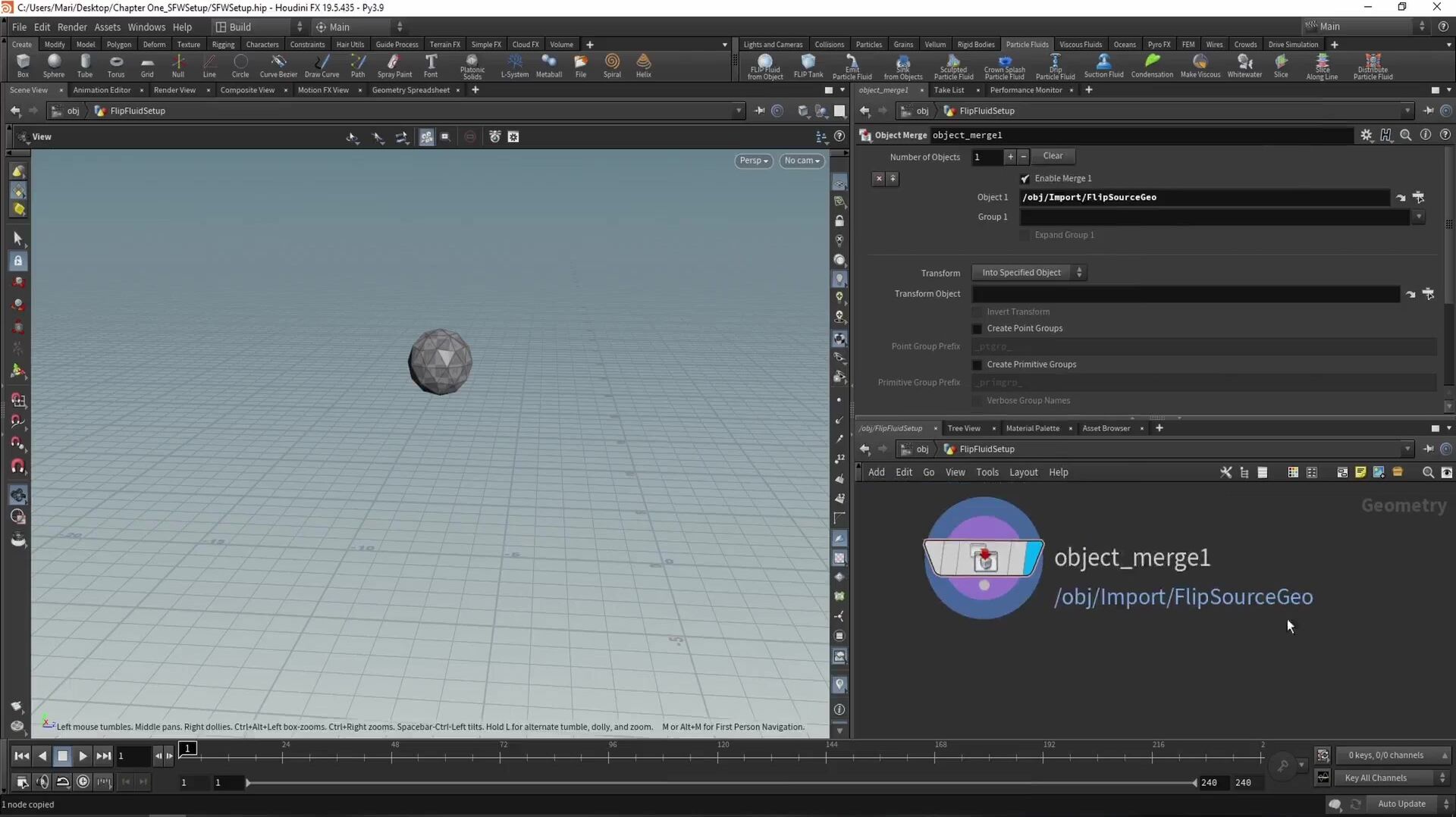Open the Render menu
Image resolution: width=1456 pixels, height=817 pixels.
click(72, 27)
